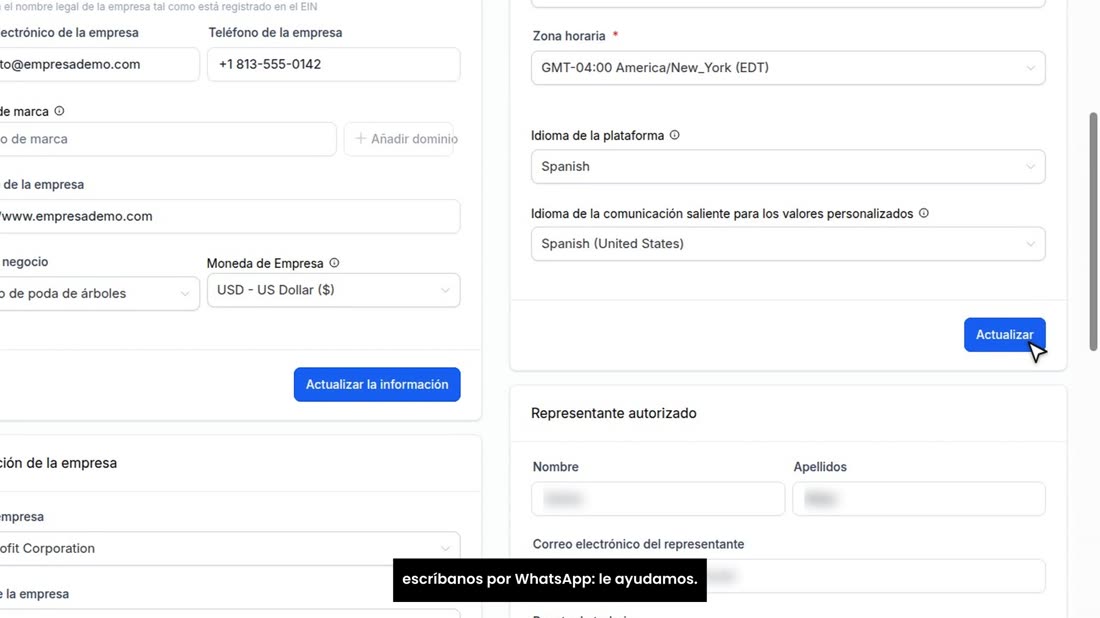
Task: Click the Añadir dominio button
Action: pos(398,139)
